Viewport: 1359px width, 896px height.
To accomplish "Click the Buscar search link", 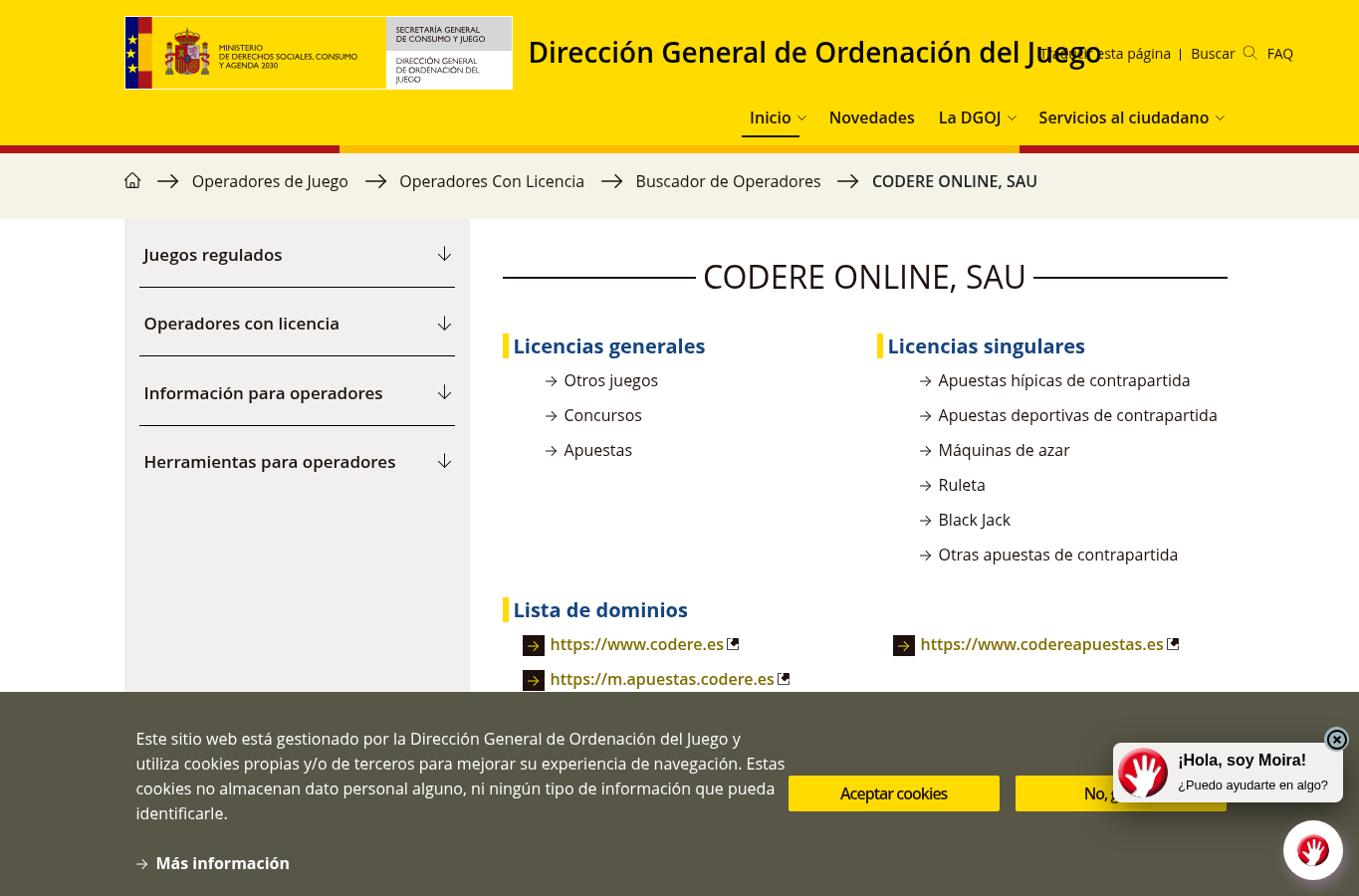I will pos(1213,54).
